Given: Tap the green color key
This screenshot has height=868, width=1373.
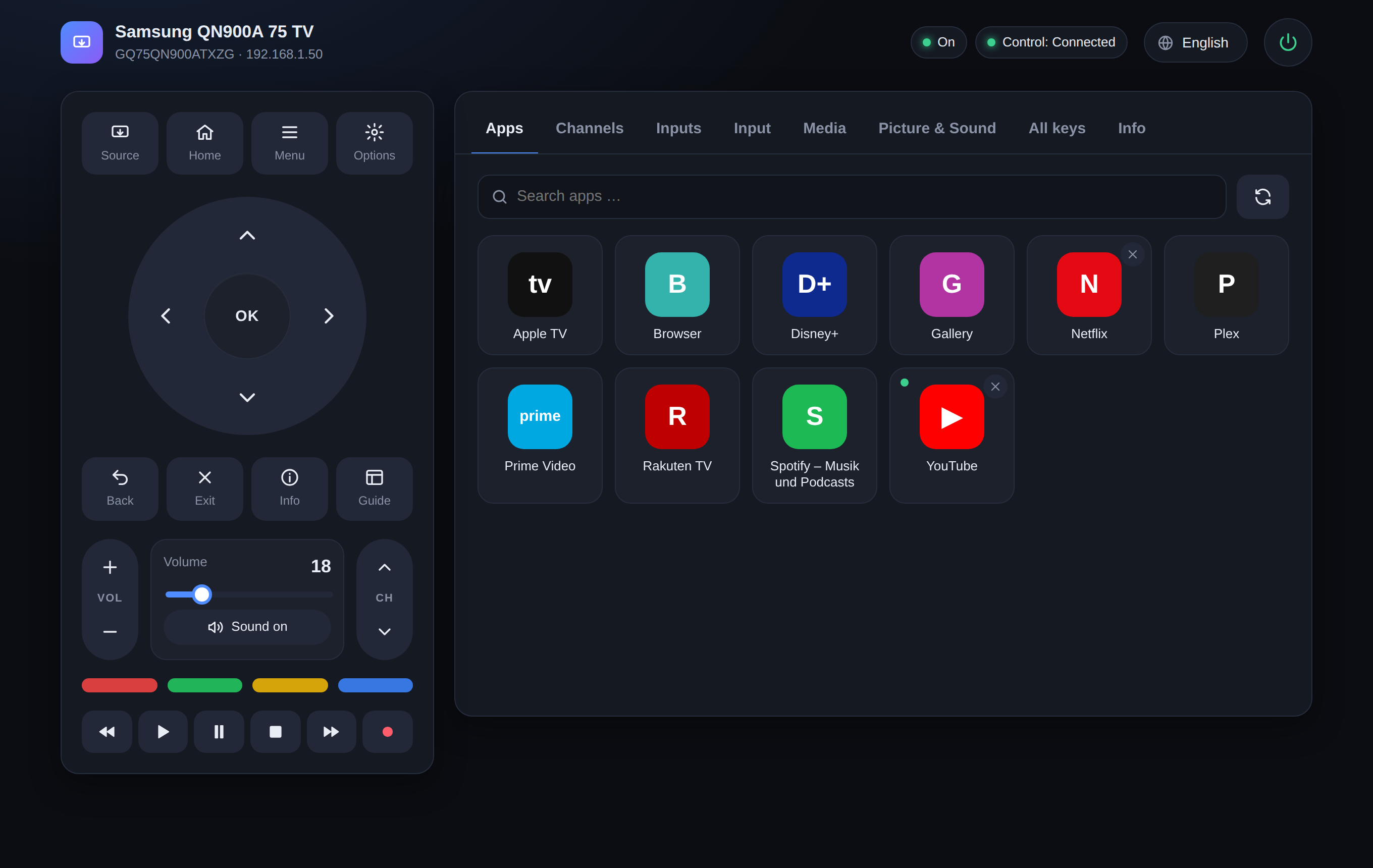Looking at the screenshot, I should click(x=205, y=685).
